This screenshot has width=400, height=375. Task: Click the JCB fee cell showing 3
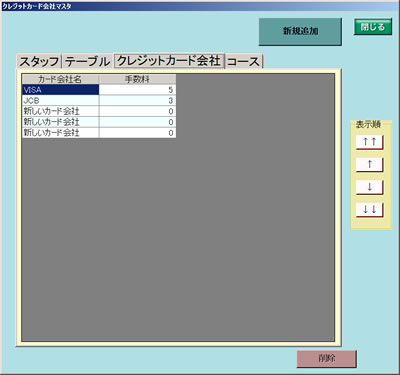pyautogui.click(x=137, y=100)
